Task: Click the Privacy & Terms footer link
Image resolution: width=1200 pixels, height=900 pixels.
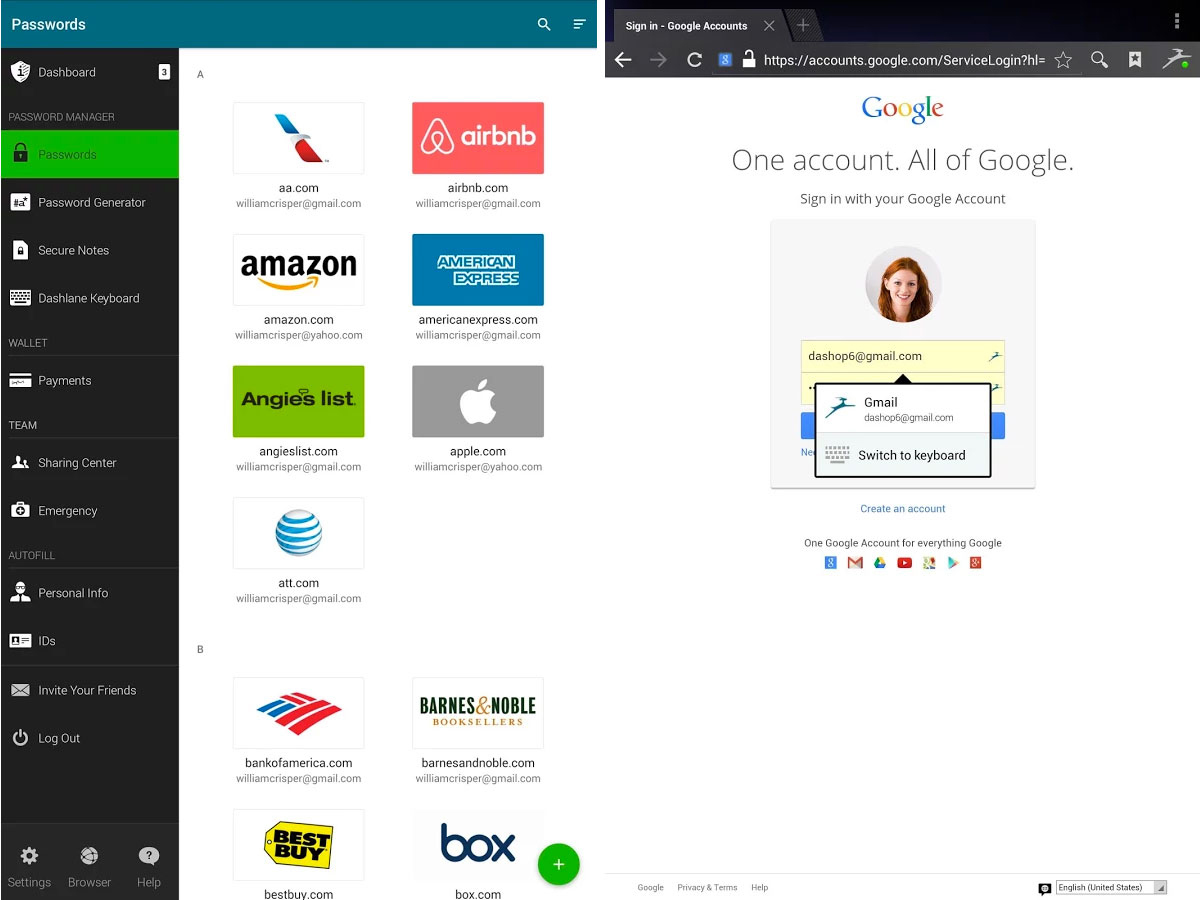Action: pos(707,888)
